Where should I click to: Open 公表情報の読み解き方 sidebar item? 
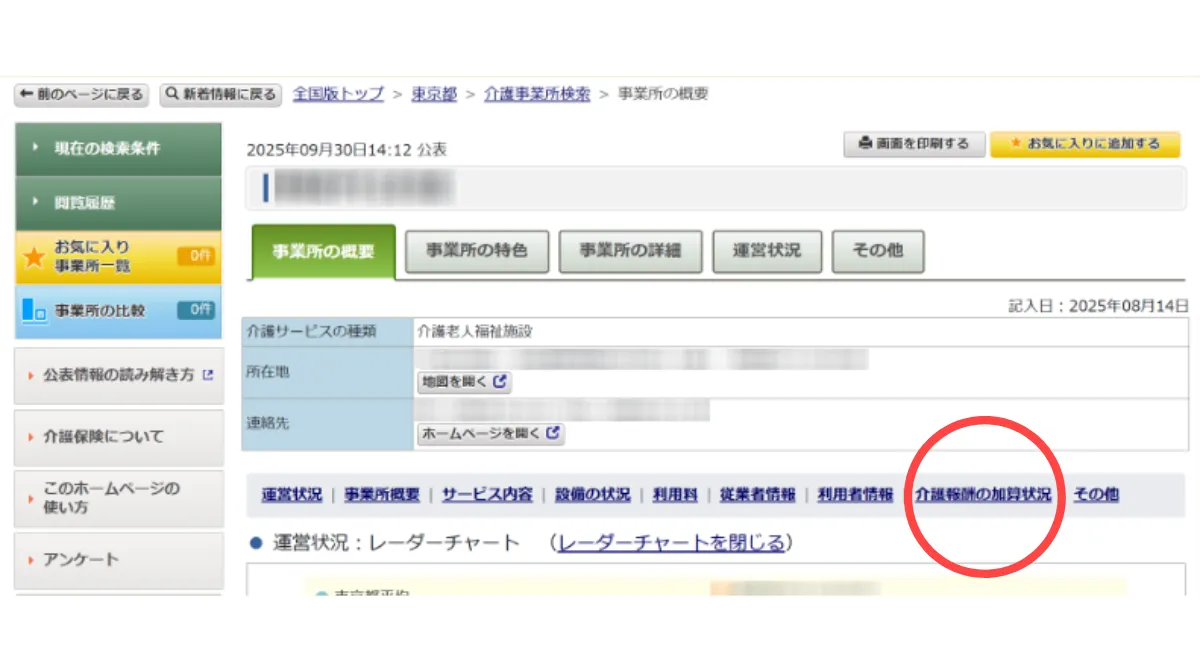tap(119, 375)
